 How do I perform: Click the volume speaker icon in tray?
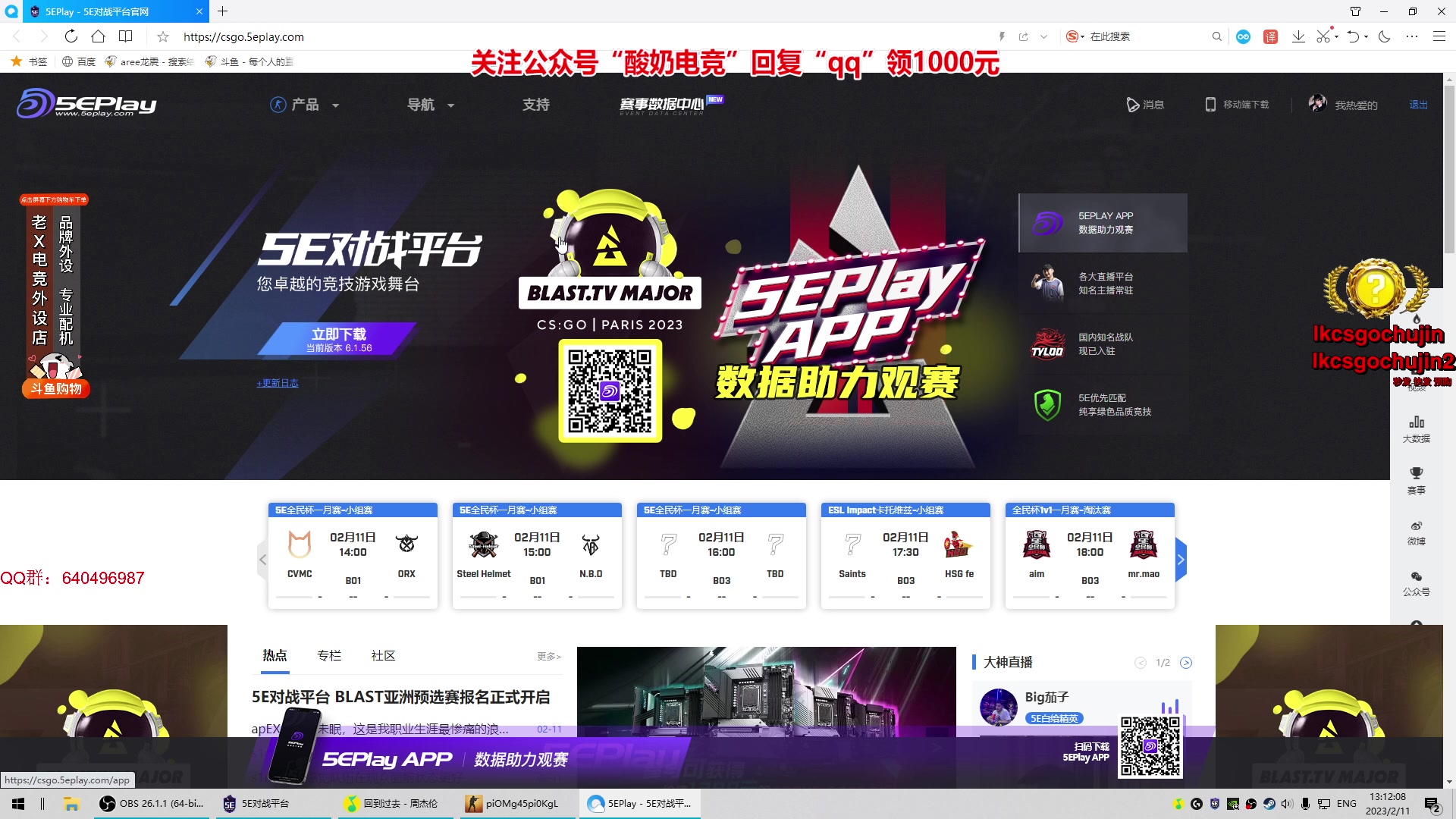pyautogui.click(x=1287, y=804)
